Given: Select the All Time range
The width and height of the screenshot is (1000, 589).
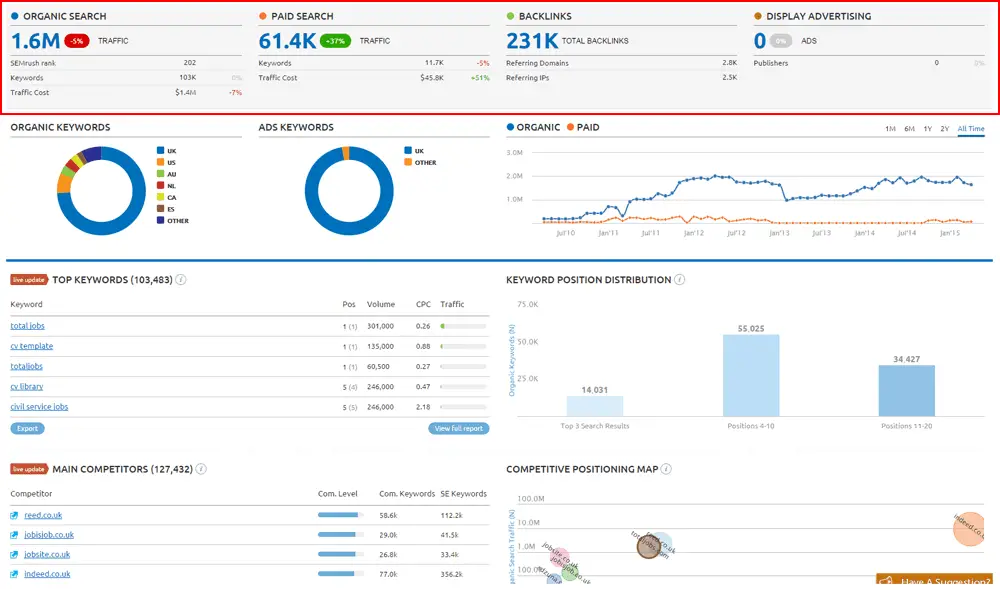Looking at the screenshot, I should tap(971, 129).
